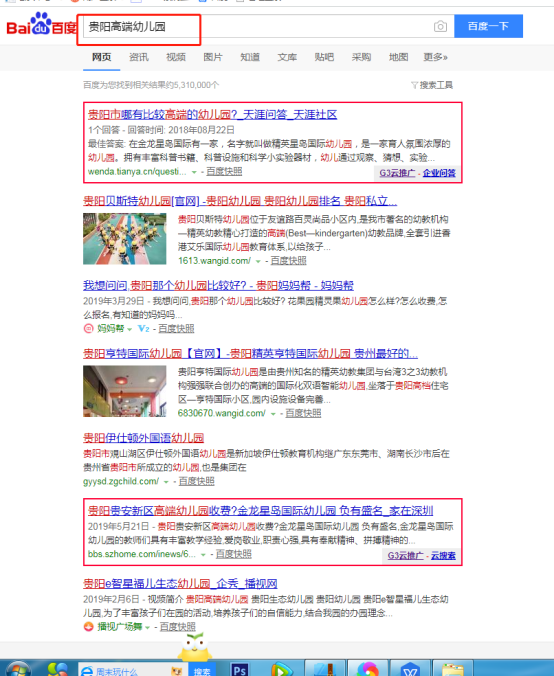Switch to the 贴吧 tab
This screenshot has height=676, width=554.
pos(324,57)
